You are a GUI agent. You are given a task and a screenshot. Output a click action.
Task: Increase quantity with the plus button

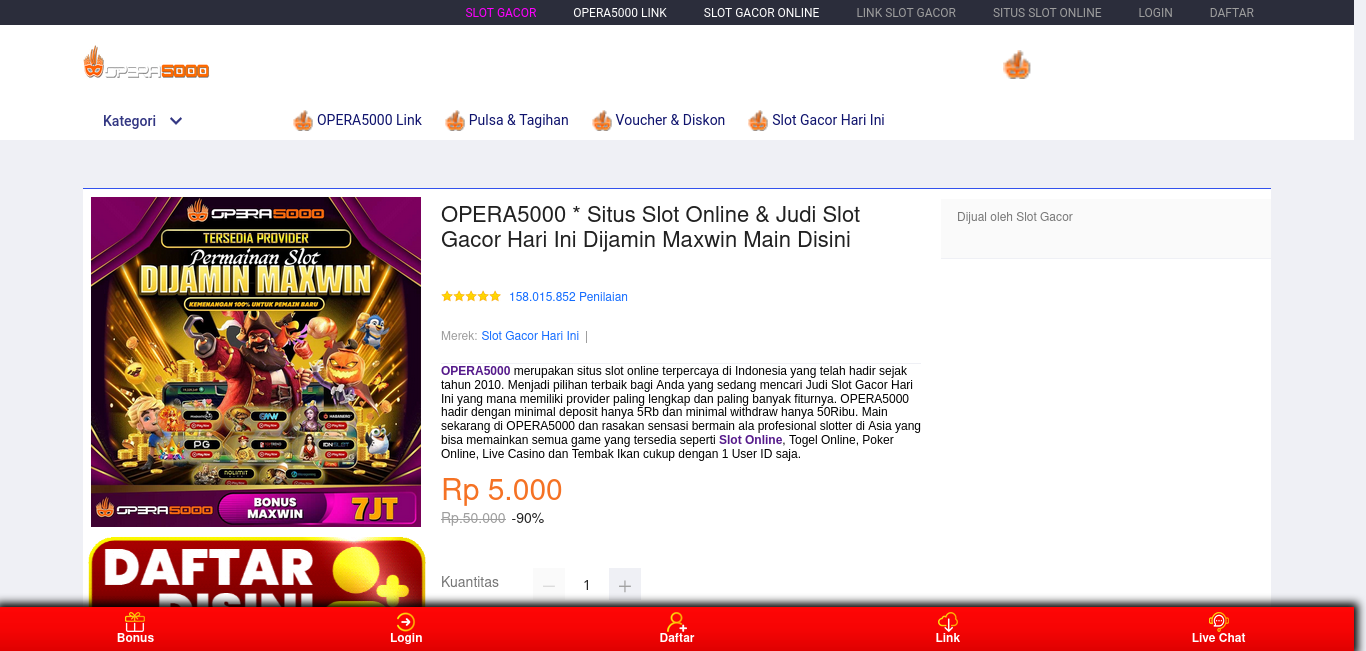(x=625, y=586)
